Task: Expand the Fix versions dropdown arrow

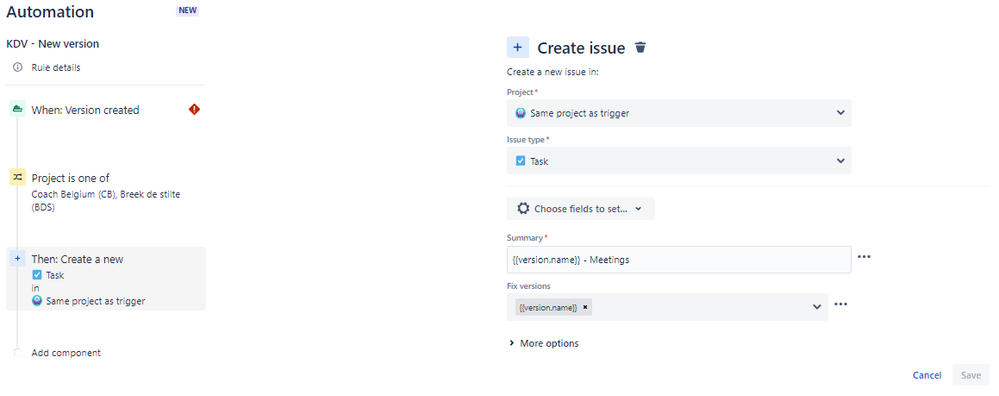Action: tap(817, 307)
